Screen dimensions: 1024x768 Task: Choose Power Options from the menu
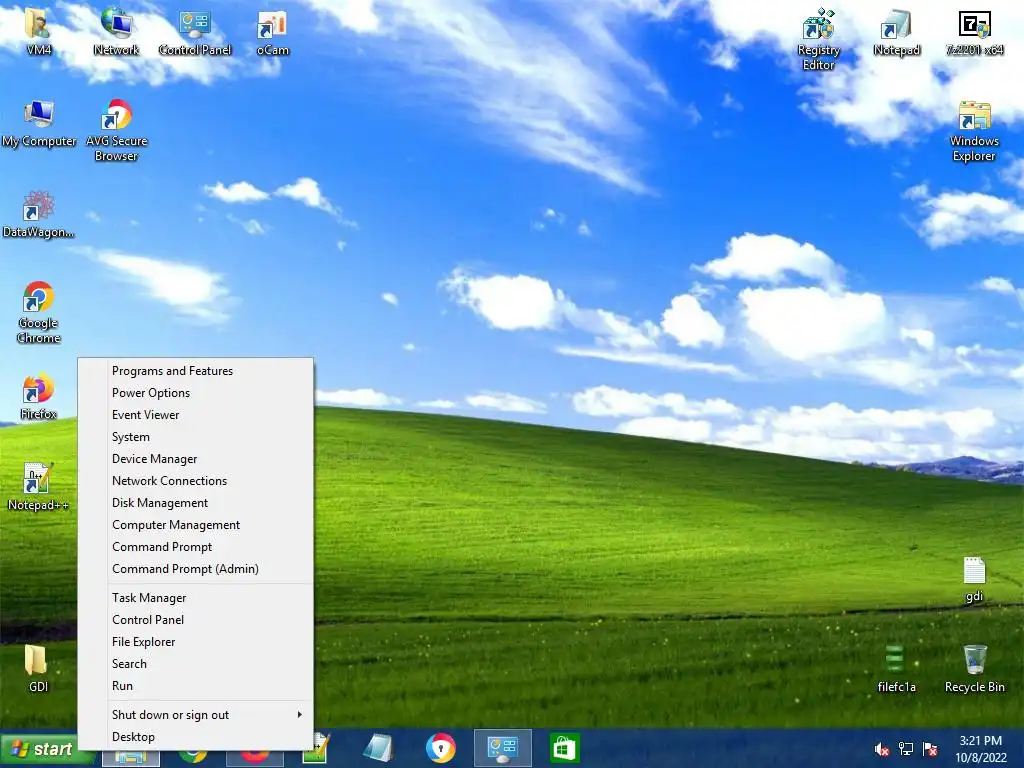[x=195, y=393]
